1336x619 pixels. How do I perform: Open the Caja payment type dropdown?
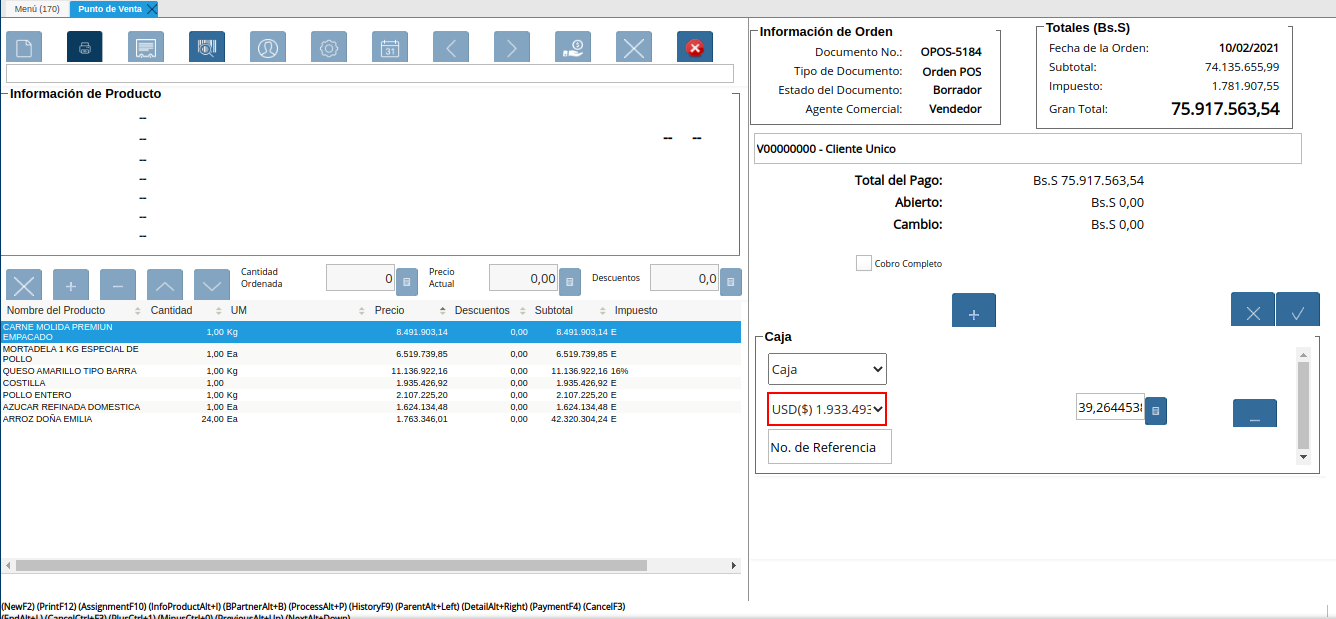tap(828, 369)
